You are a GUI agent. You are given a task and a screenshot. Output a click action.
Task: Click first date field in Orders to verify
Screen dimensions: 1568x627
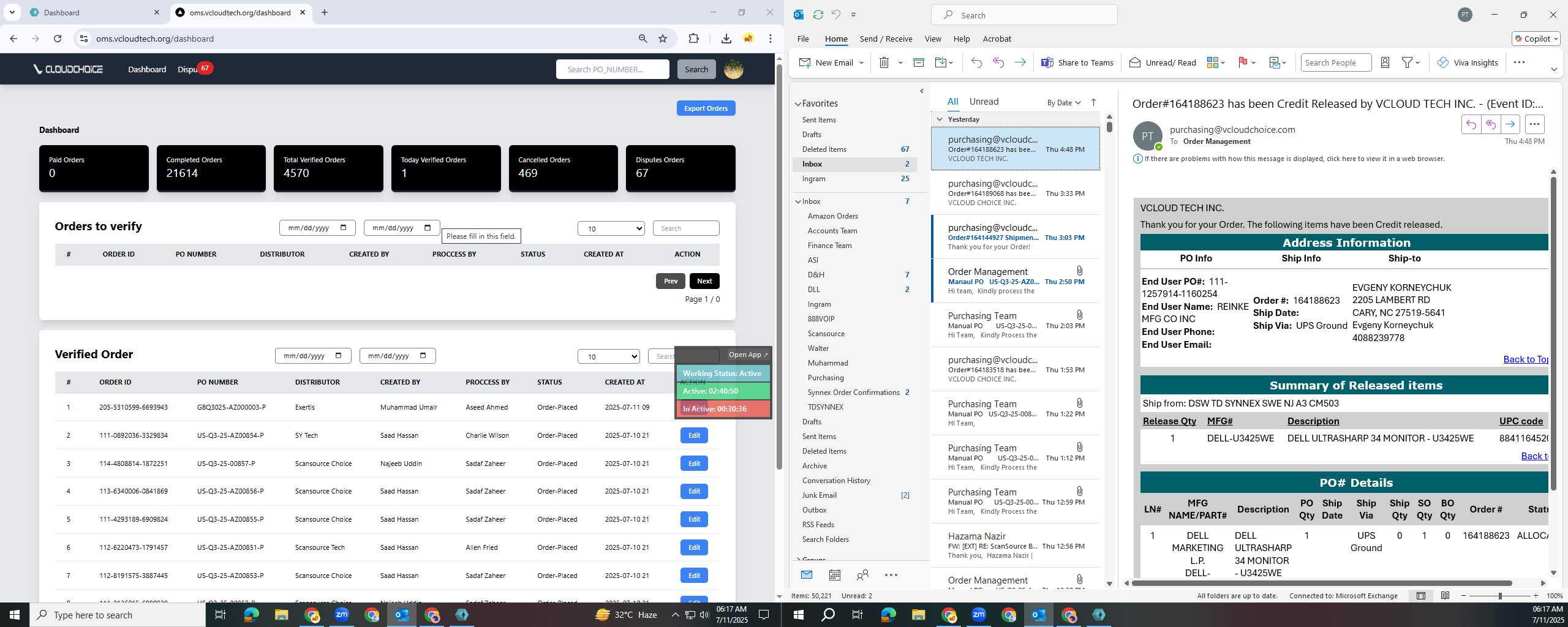coord(317,228)
